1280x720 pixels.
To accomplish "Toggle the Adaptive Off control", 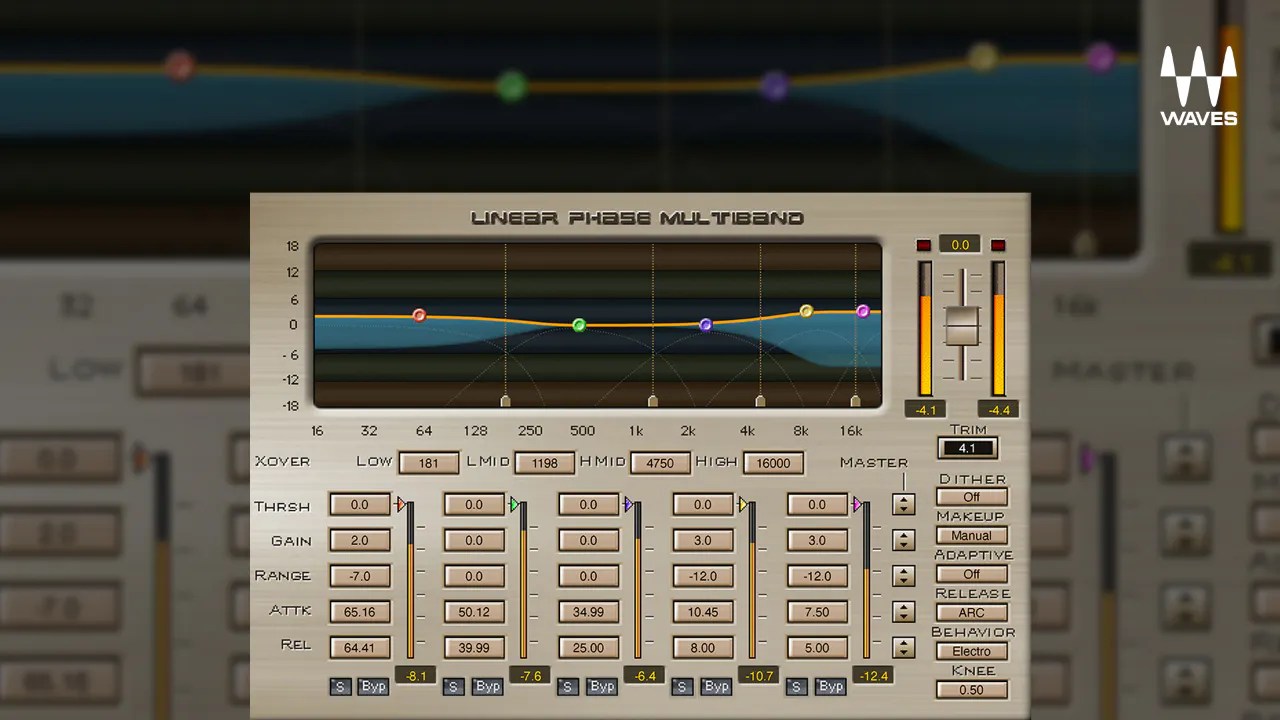I will (971, 574).
